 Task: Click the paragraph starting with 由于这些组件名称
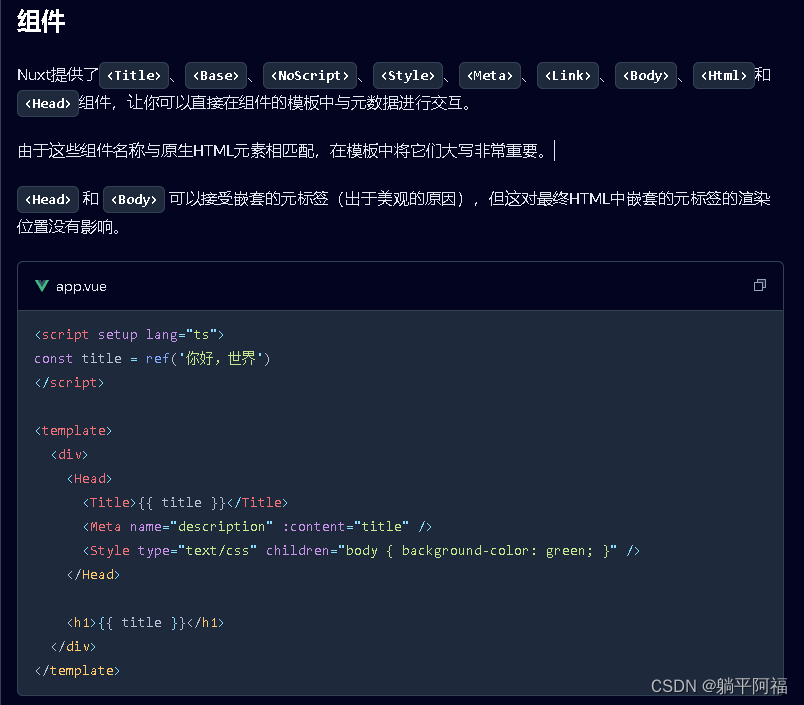coord(283,151)
